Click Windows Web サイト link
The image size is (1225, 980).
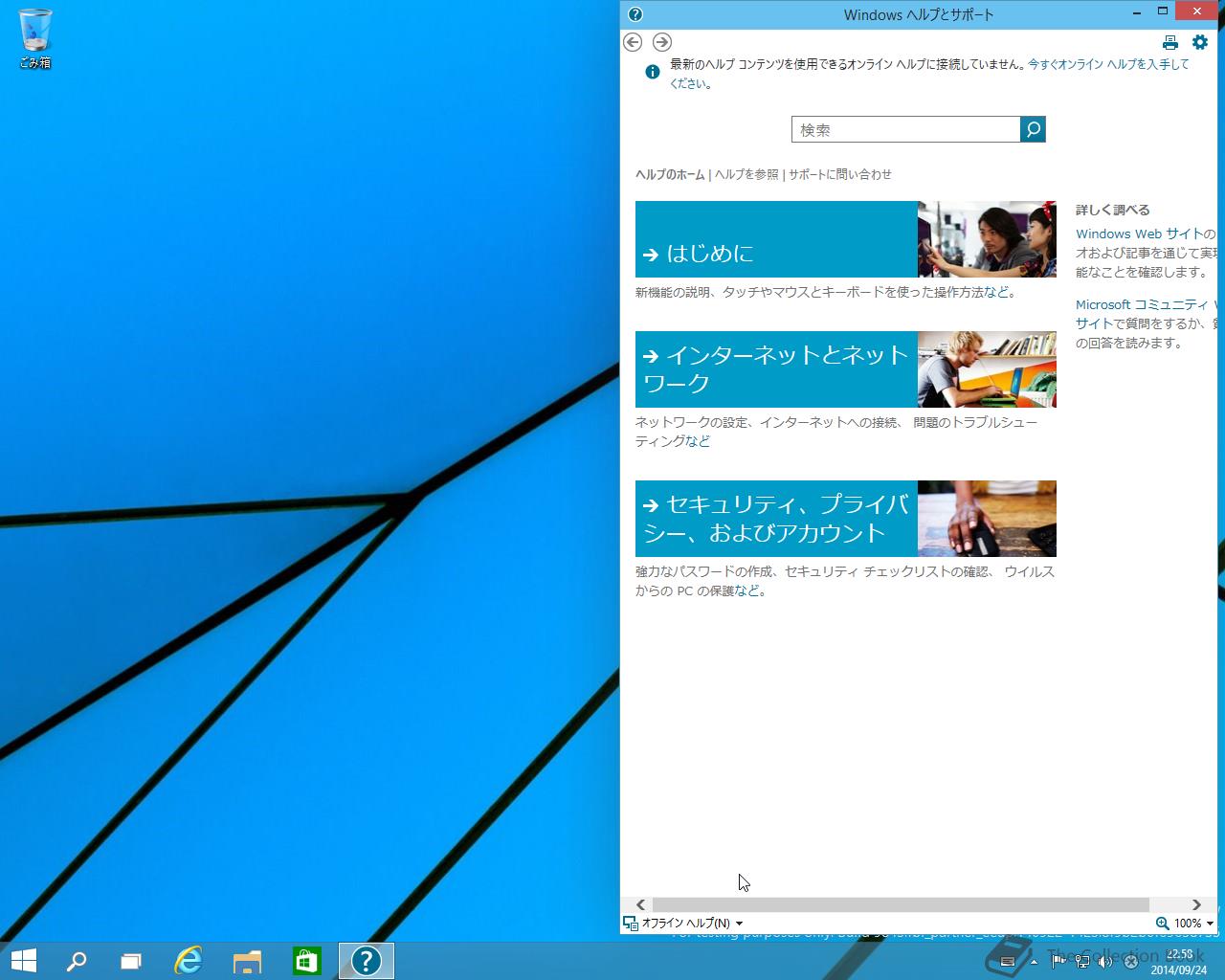pyautogui.click(x=1140, y=234)
